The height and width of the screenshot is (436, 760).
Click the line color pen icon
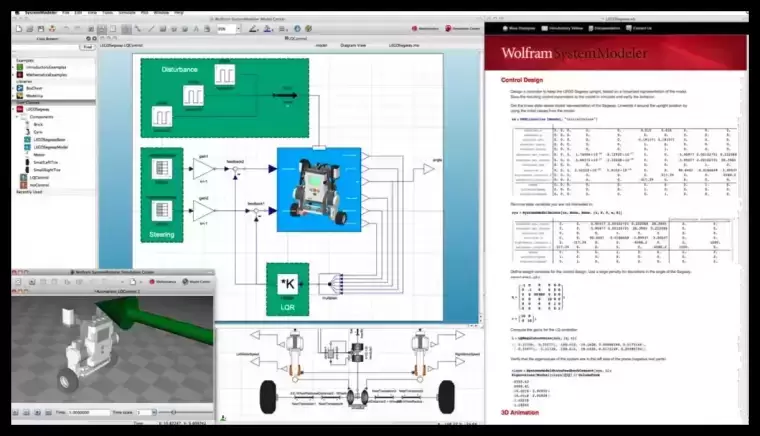253,29
